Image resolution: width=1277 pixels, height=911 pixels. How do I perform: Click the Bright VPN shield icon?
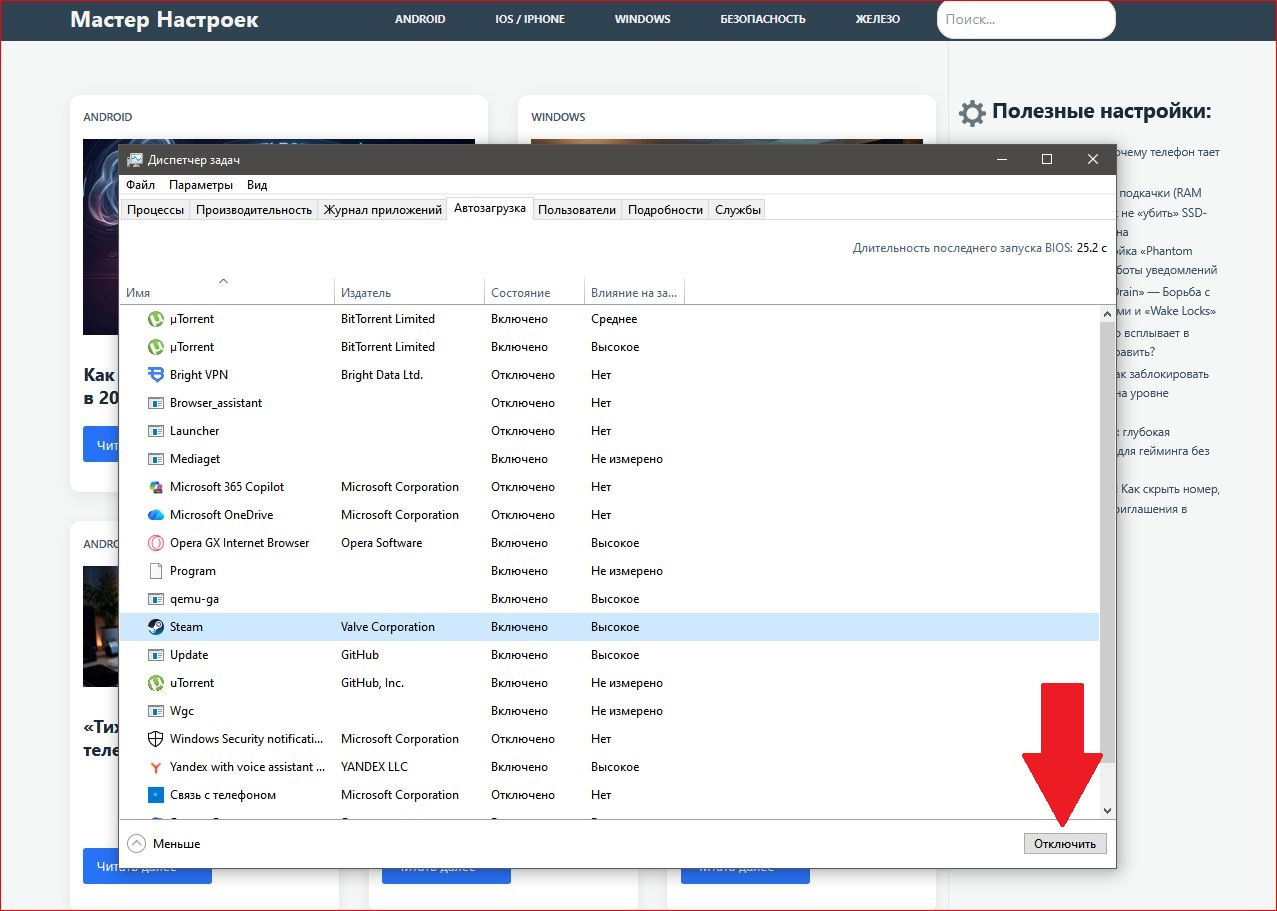155,375
